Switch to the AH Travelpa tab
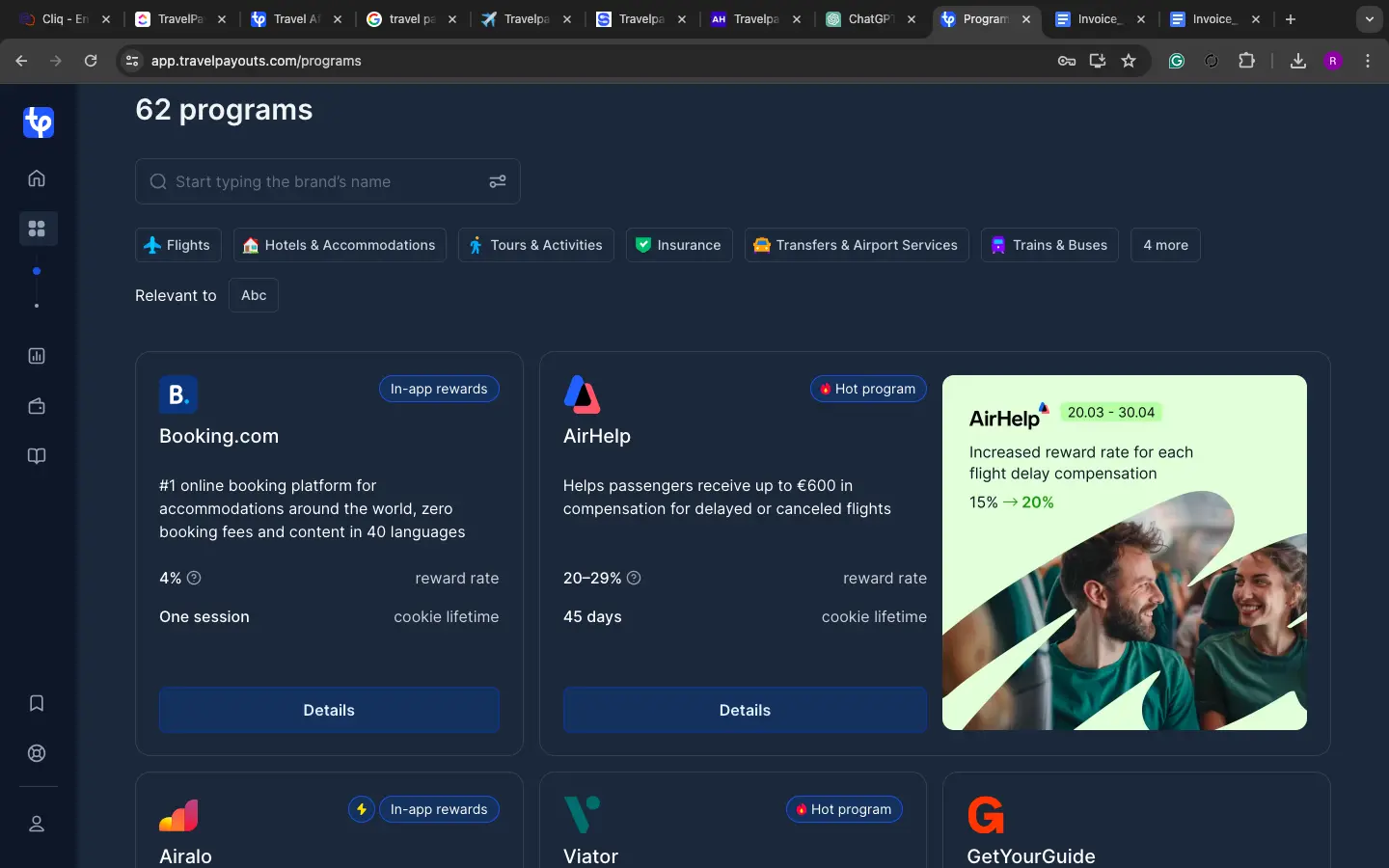This screenshot has width=1389, height=868. pos(755,19)
